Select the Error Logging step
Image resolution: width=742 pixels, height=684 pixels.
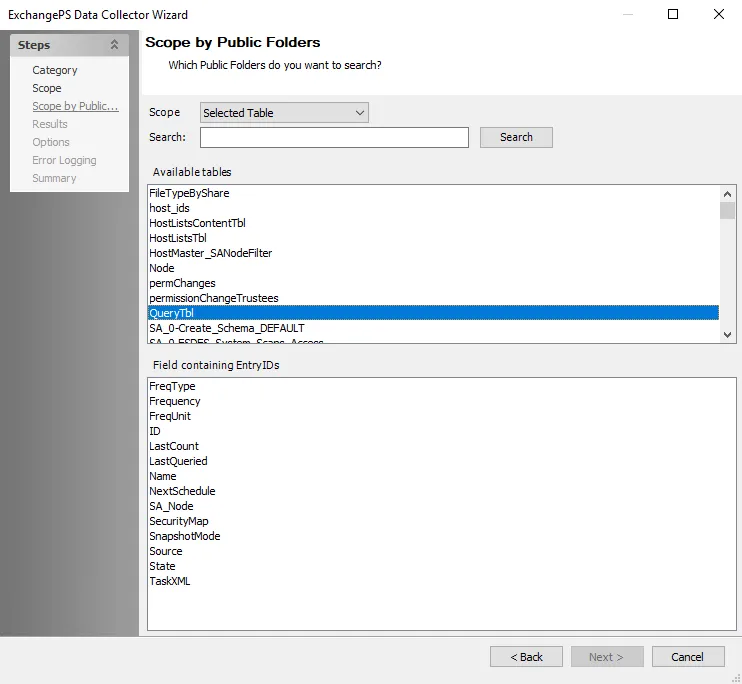[x=64, y=160]
